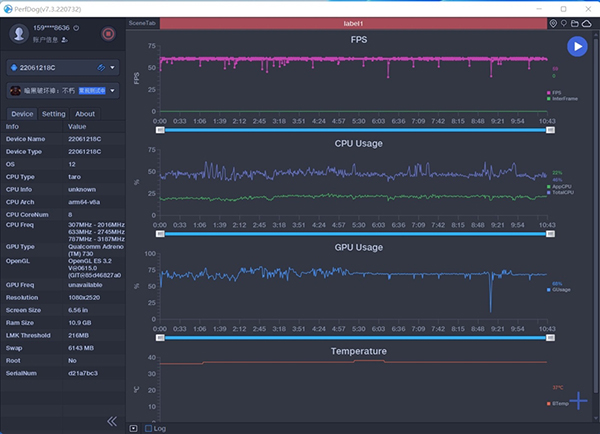Click the first map pin marker icon
The height and width of the screenshot is (434, 600).
click(555, 22)
